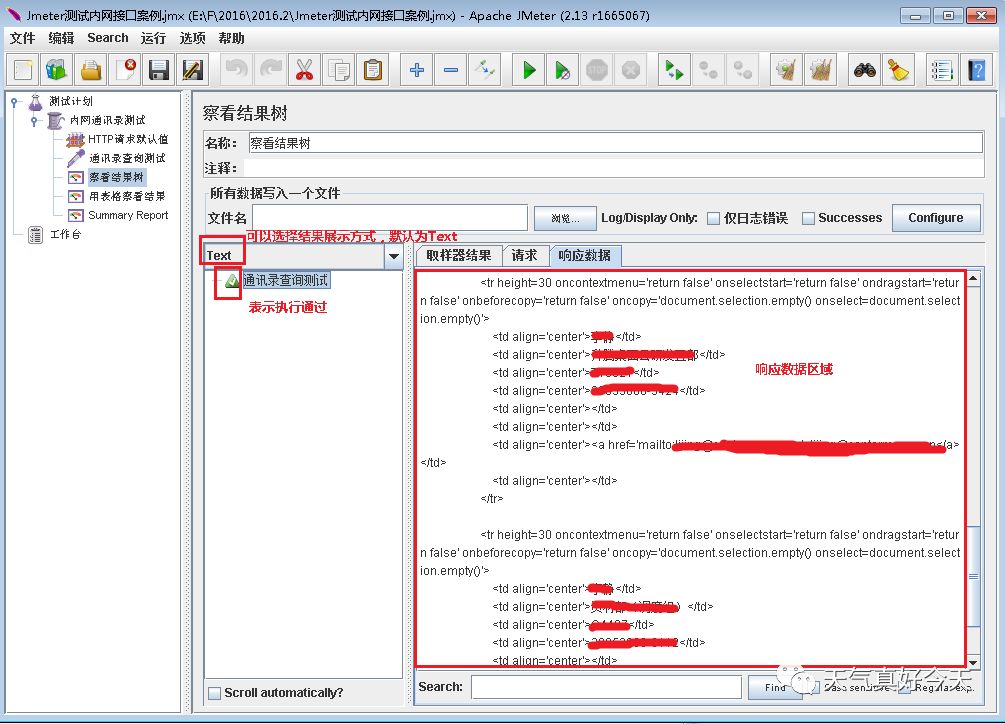
Task: Enable the Regular exp. checkbox
Action: [x=904, y=687]
